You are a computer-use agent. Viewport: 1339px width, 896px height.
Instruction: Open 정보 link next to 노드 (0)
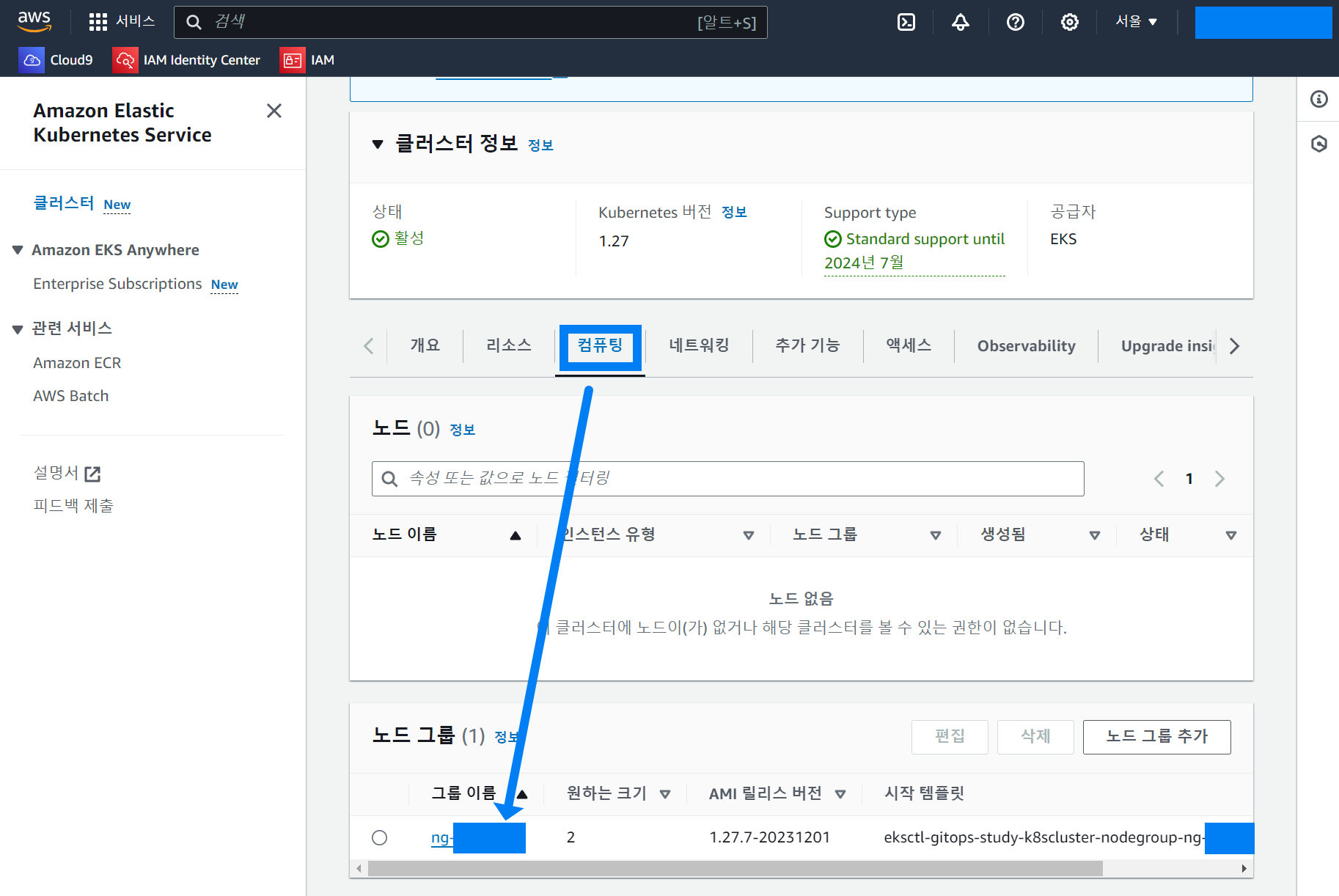(x=462, y=430)
